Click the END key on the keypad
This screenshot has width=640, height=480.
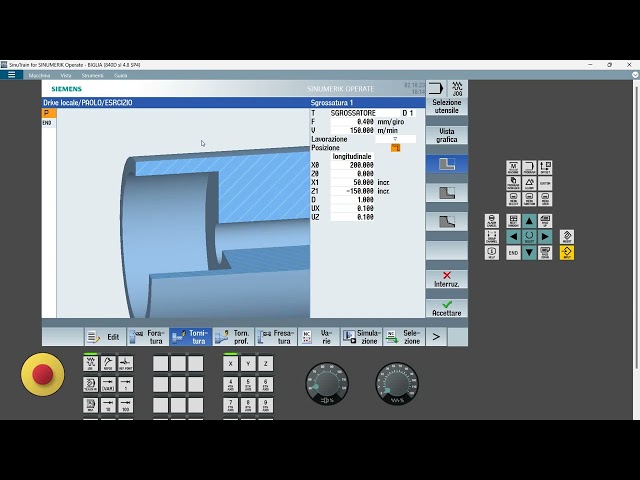click(513, 253)
